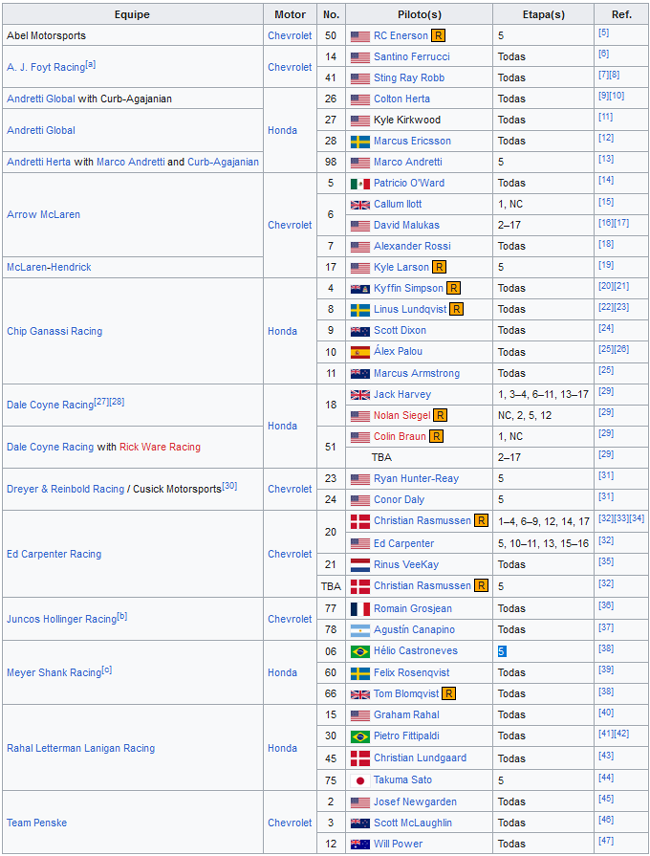Open the red Rick Ware Racing link
This screenshot has width=650, height=856.
160,447
